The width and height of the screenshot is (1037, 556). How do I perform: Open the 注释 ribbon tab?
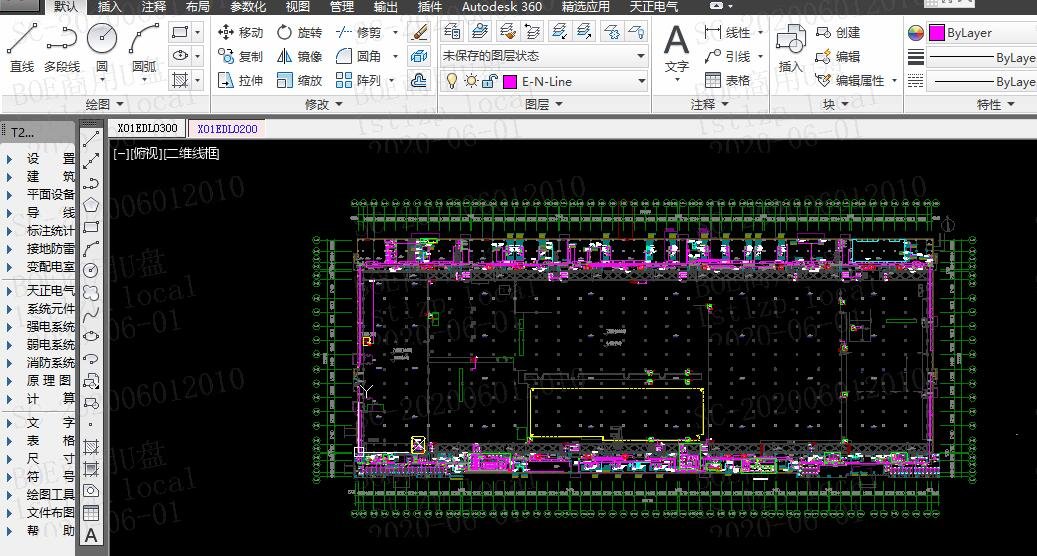(153, 7)
